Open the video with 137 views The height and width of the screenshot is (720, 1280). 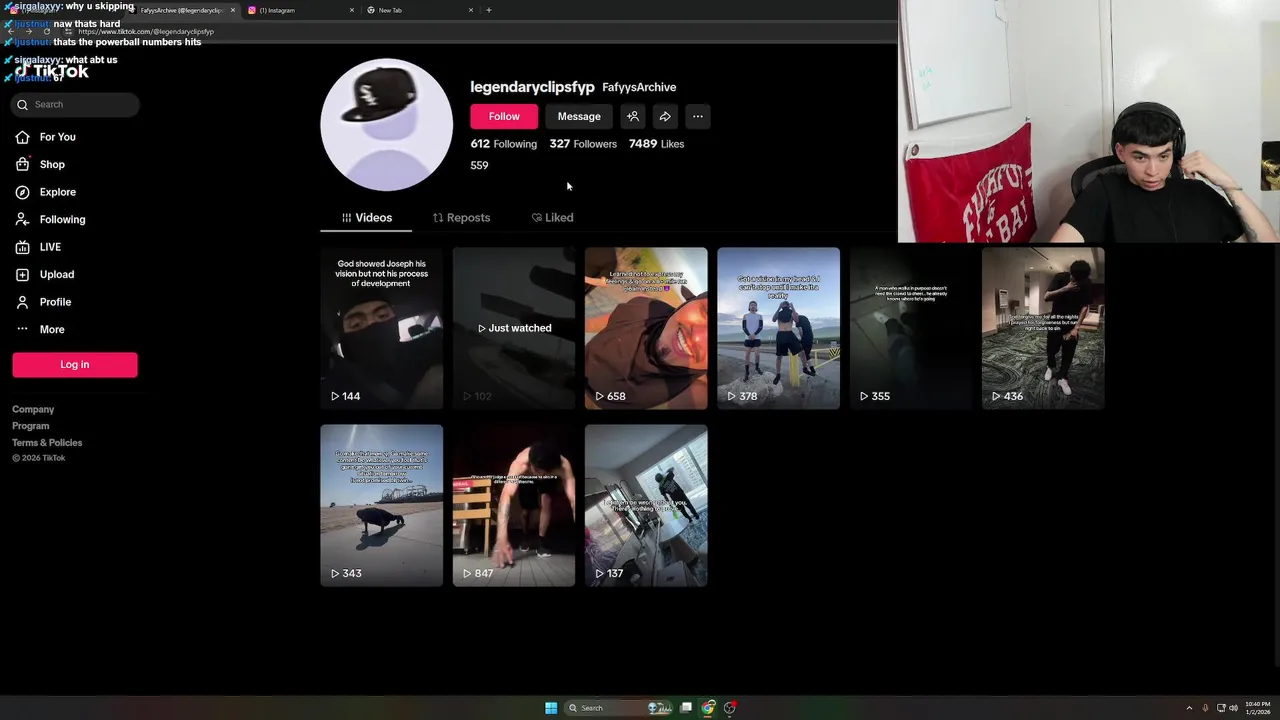(646, 505)
